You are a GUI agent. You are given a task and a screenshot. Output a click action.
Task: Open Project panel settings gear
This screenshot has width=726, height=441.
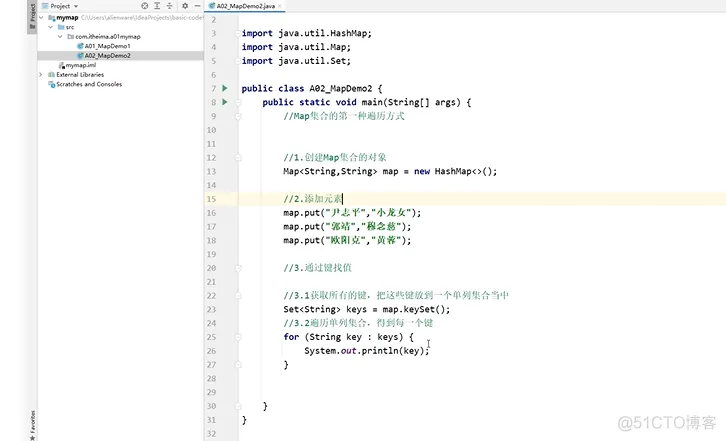click(185, 6)
